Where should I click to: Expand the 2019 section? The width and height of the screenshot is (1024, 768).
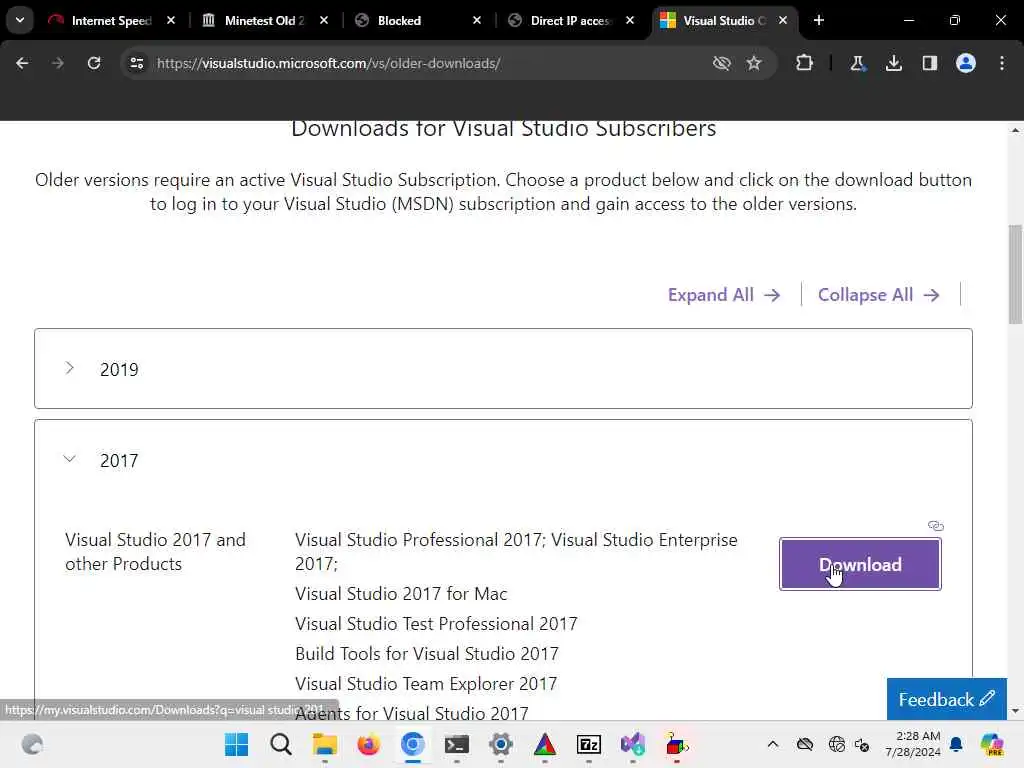[503, 369]
